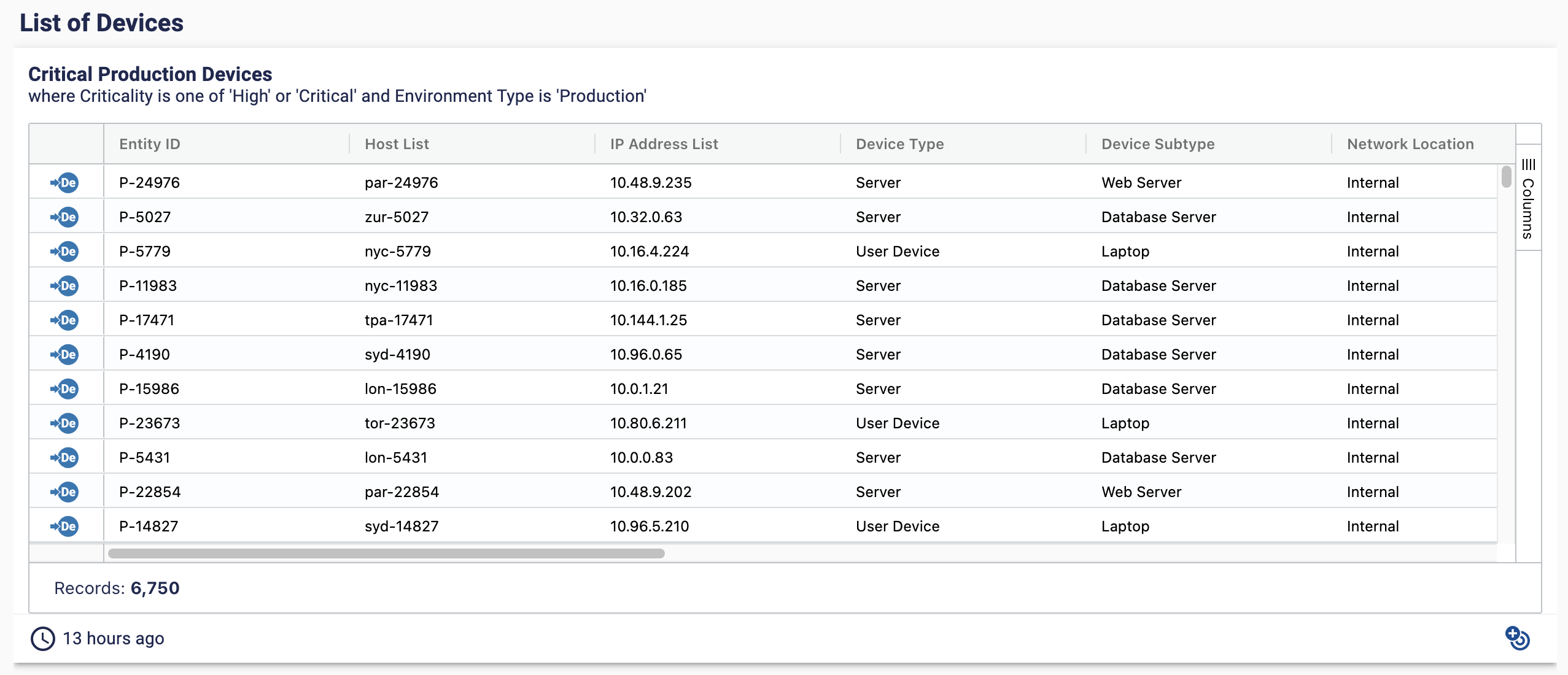Screen dimensions: 1568x675
Task: Click IP address 10.32.0.63
Action: pos(646,217)
